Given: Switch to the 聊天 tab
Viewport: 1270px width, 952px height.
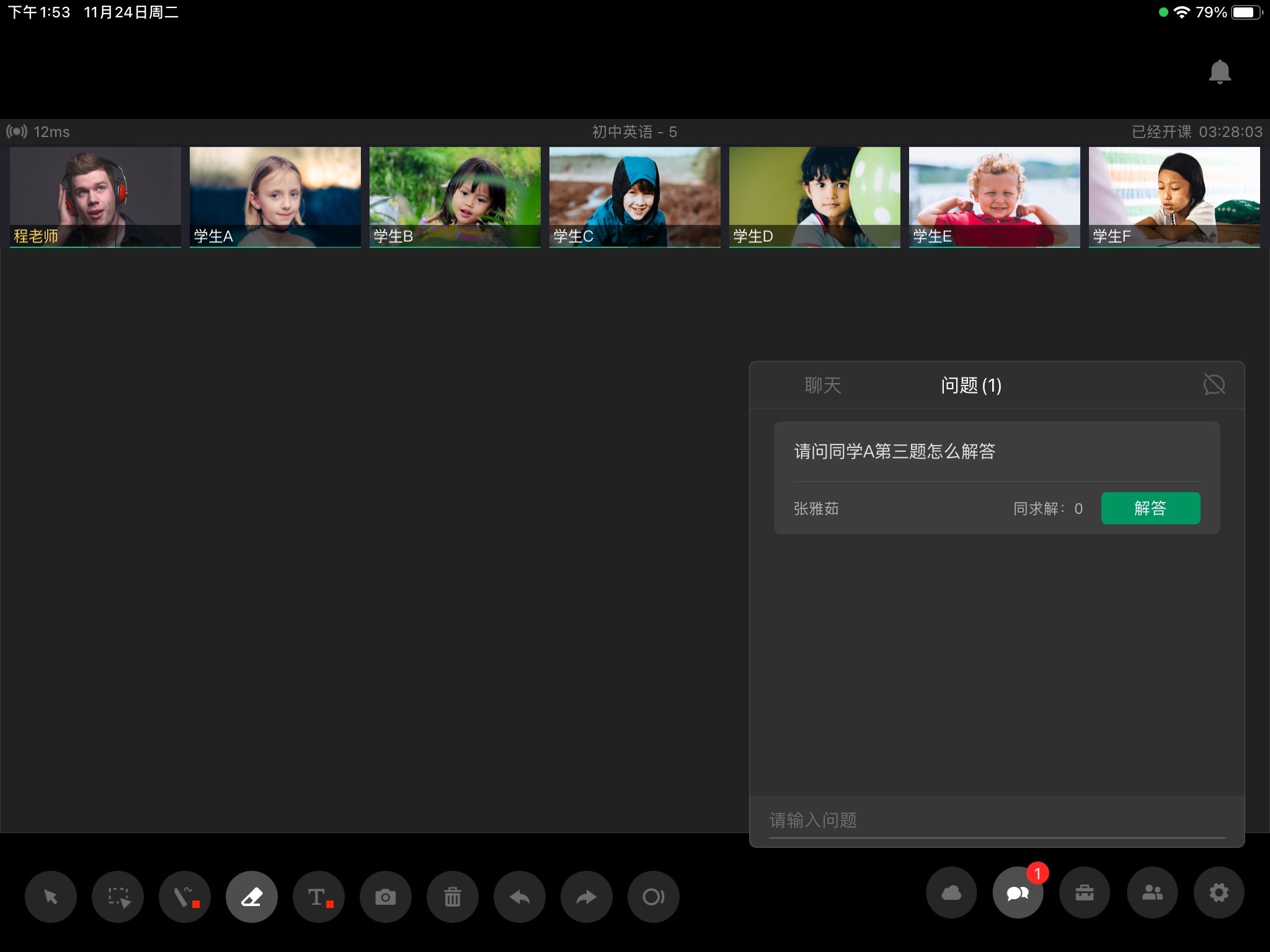Looking at the screenshot, I should pyautogui.click(x=823, y=386).
